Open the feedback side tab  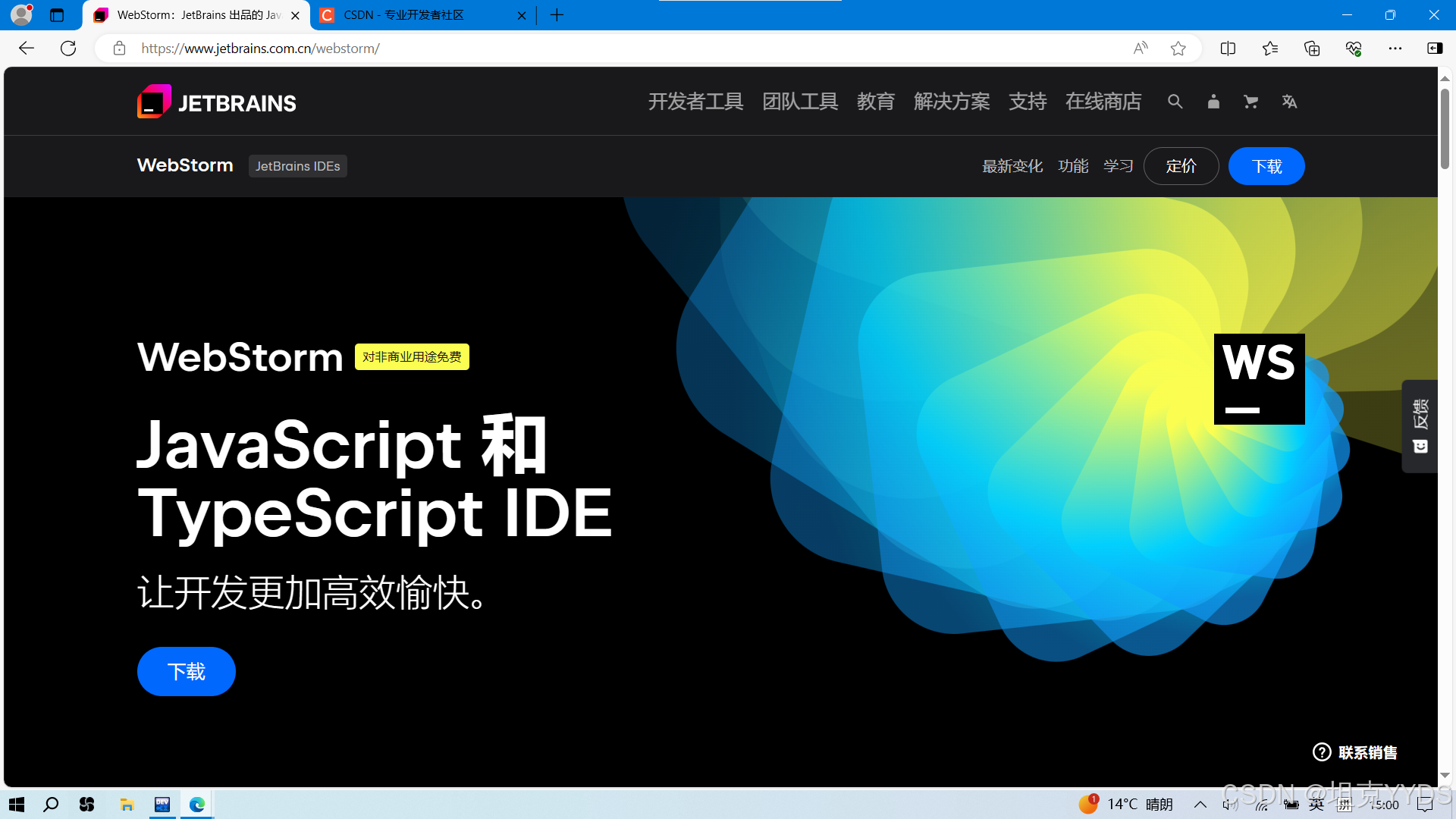tap(1420, 426)
